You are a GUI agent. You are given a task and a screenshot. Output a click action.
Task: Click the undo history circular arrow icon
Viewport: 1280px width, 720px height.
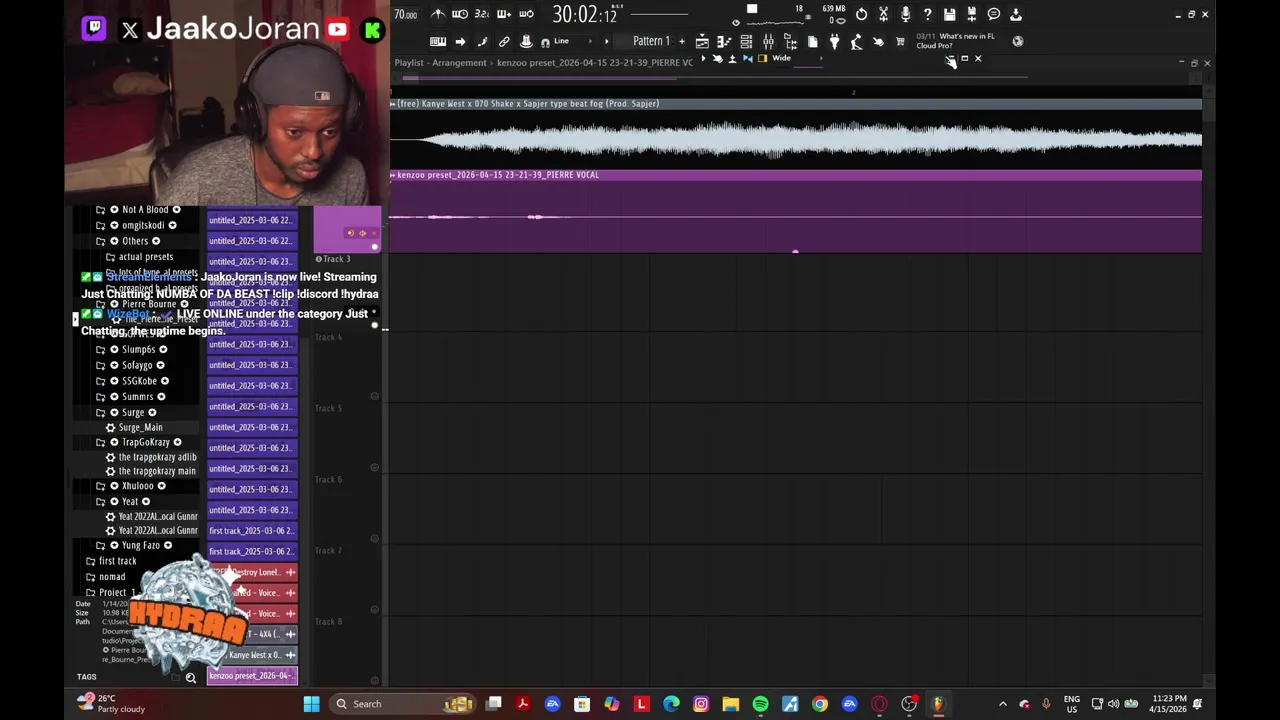click(x=861, y=14)
